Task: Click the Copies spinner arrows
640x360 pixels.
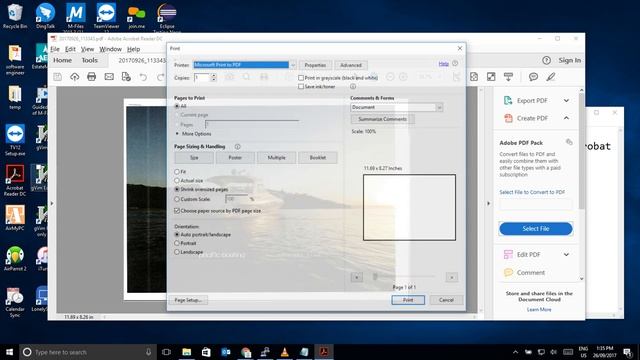Action: [x=213, y=78]
